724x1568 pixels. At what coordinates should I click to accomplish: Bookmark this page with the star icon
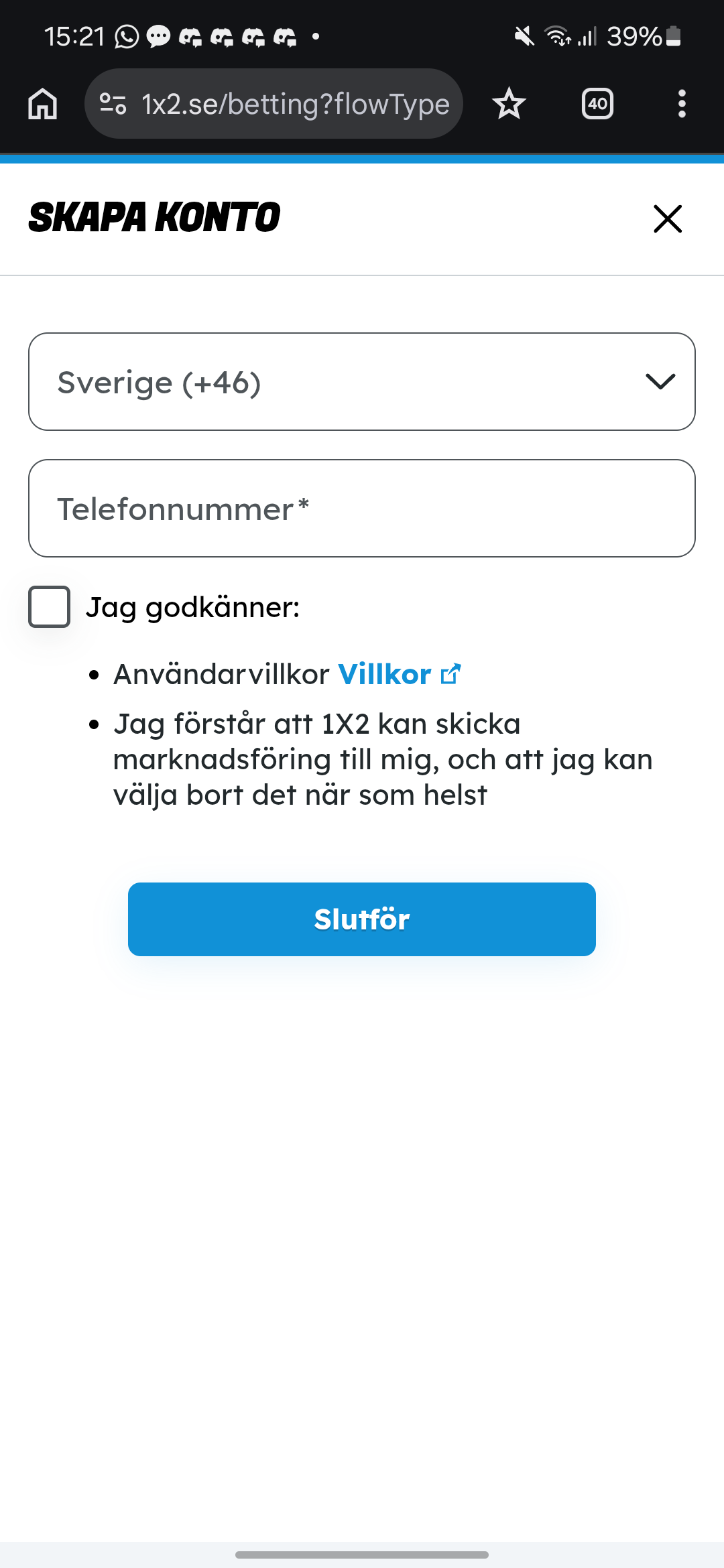509,104
